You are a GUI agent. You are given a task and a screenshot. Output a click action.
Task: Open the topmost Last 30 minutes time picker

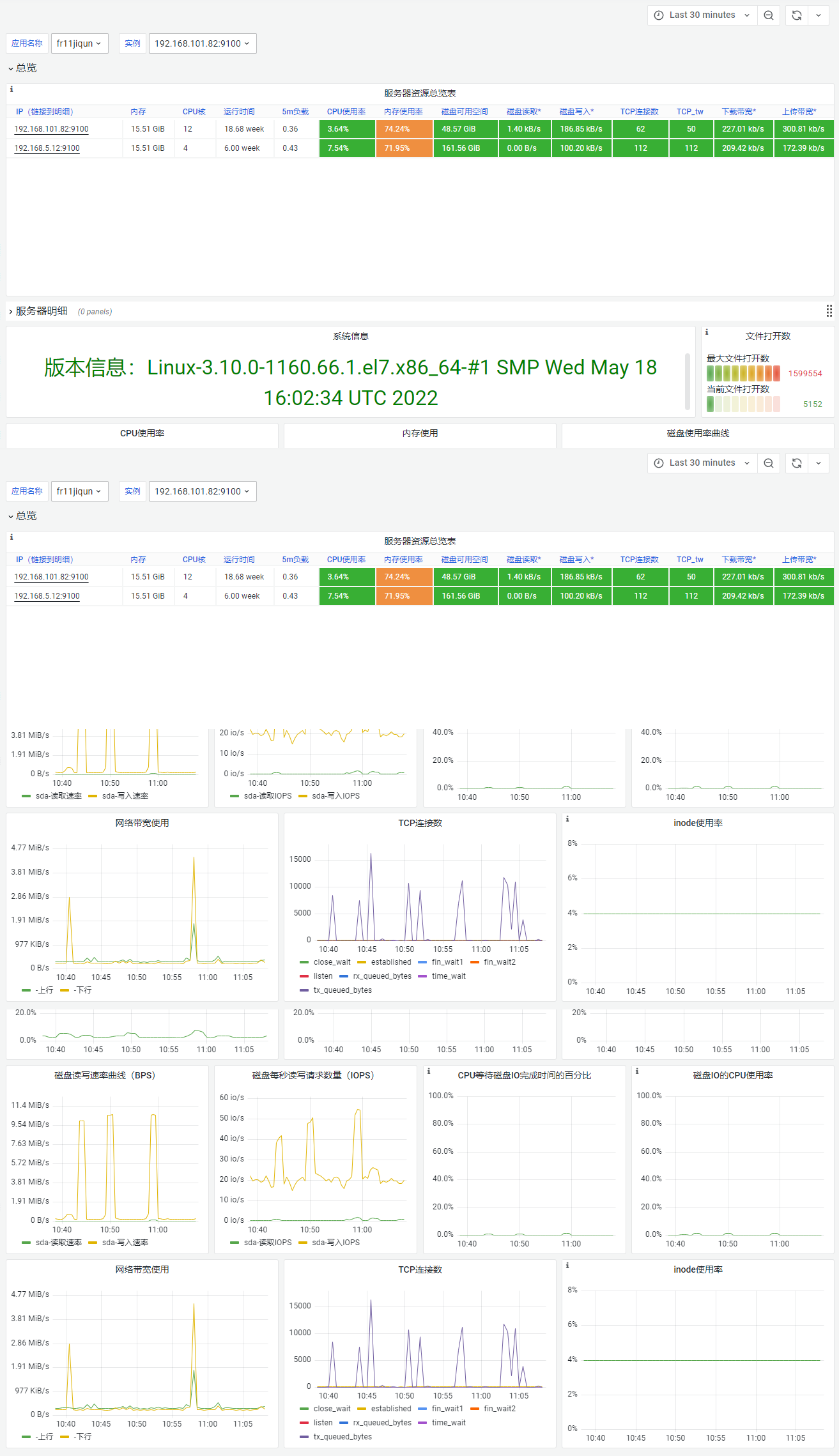point(702,15)
